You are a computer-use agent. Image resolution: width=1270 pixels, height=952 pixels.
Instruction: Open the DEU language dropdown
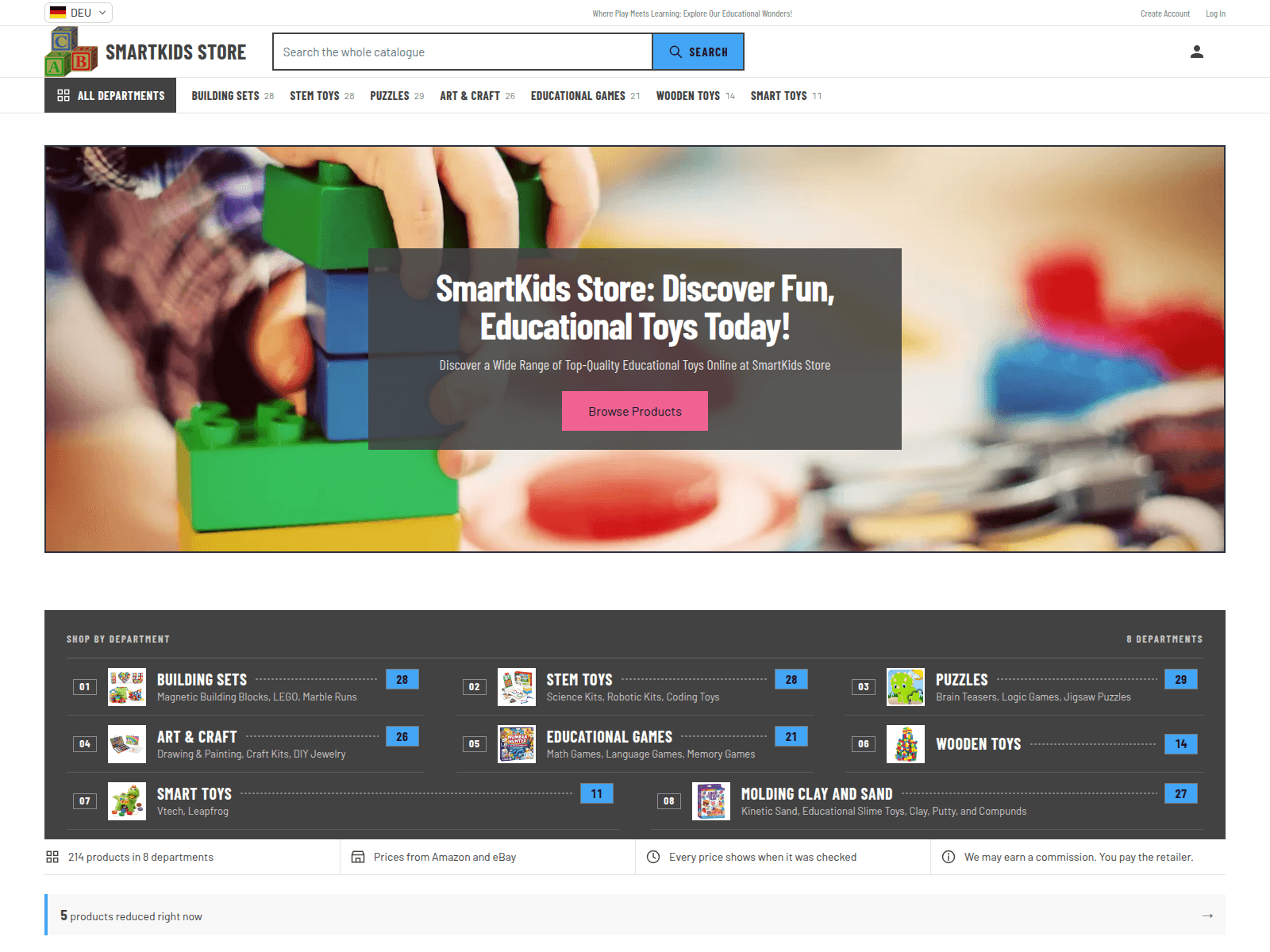pos(79,13)
